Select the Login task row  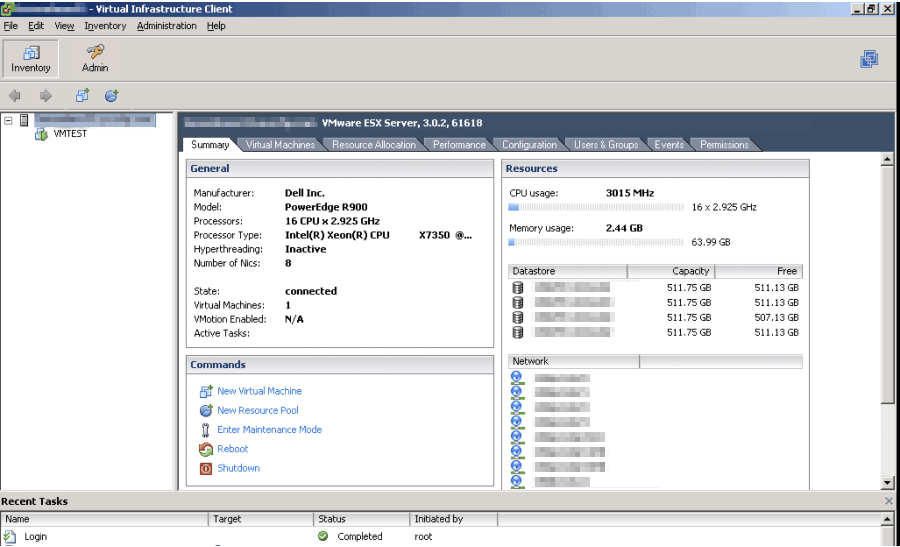coord(441,537)
